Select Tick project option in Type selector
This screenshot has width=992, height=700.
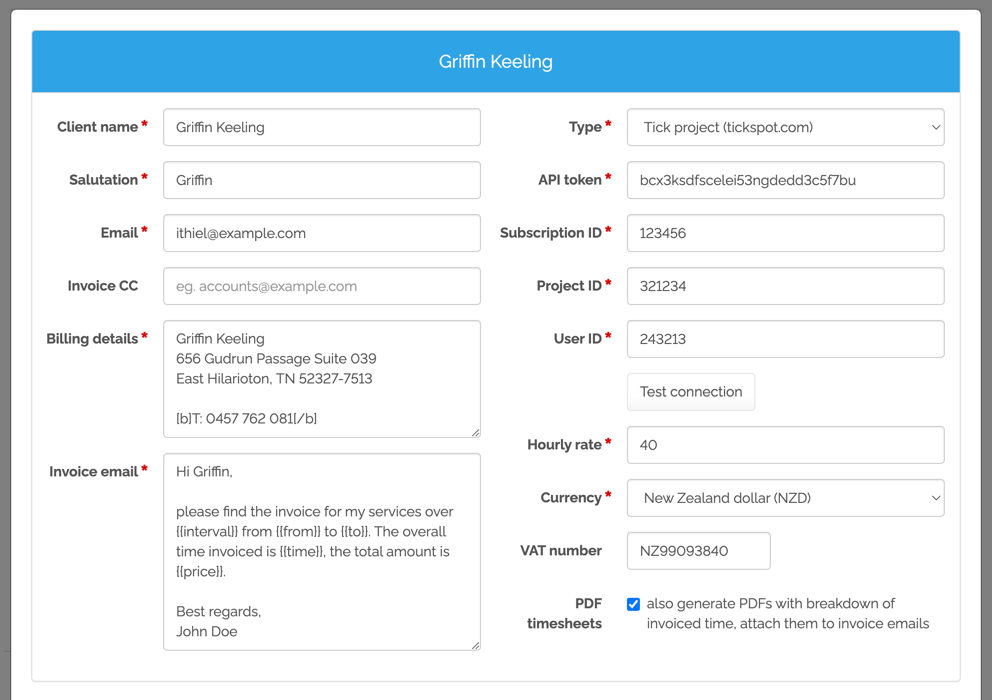tap(785, 127)
